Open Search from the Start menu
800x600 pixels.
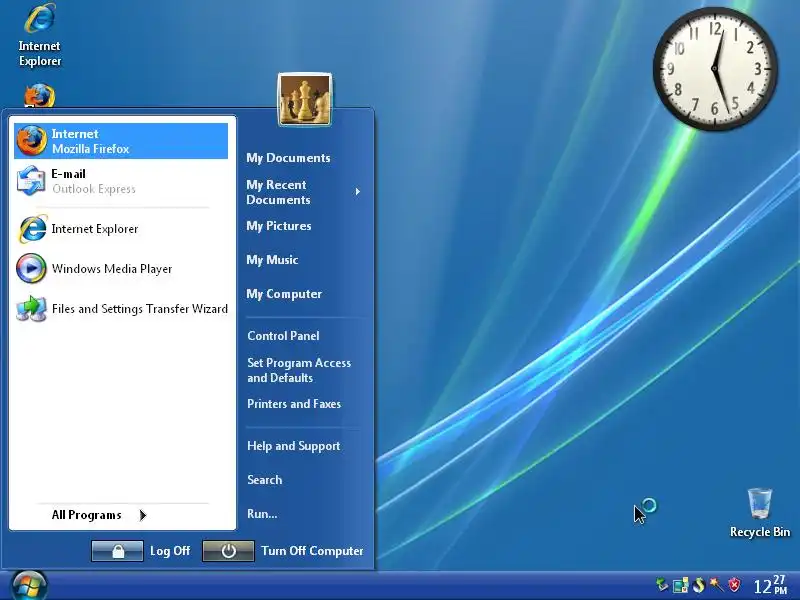click(x=264, y=480)
